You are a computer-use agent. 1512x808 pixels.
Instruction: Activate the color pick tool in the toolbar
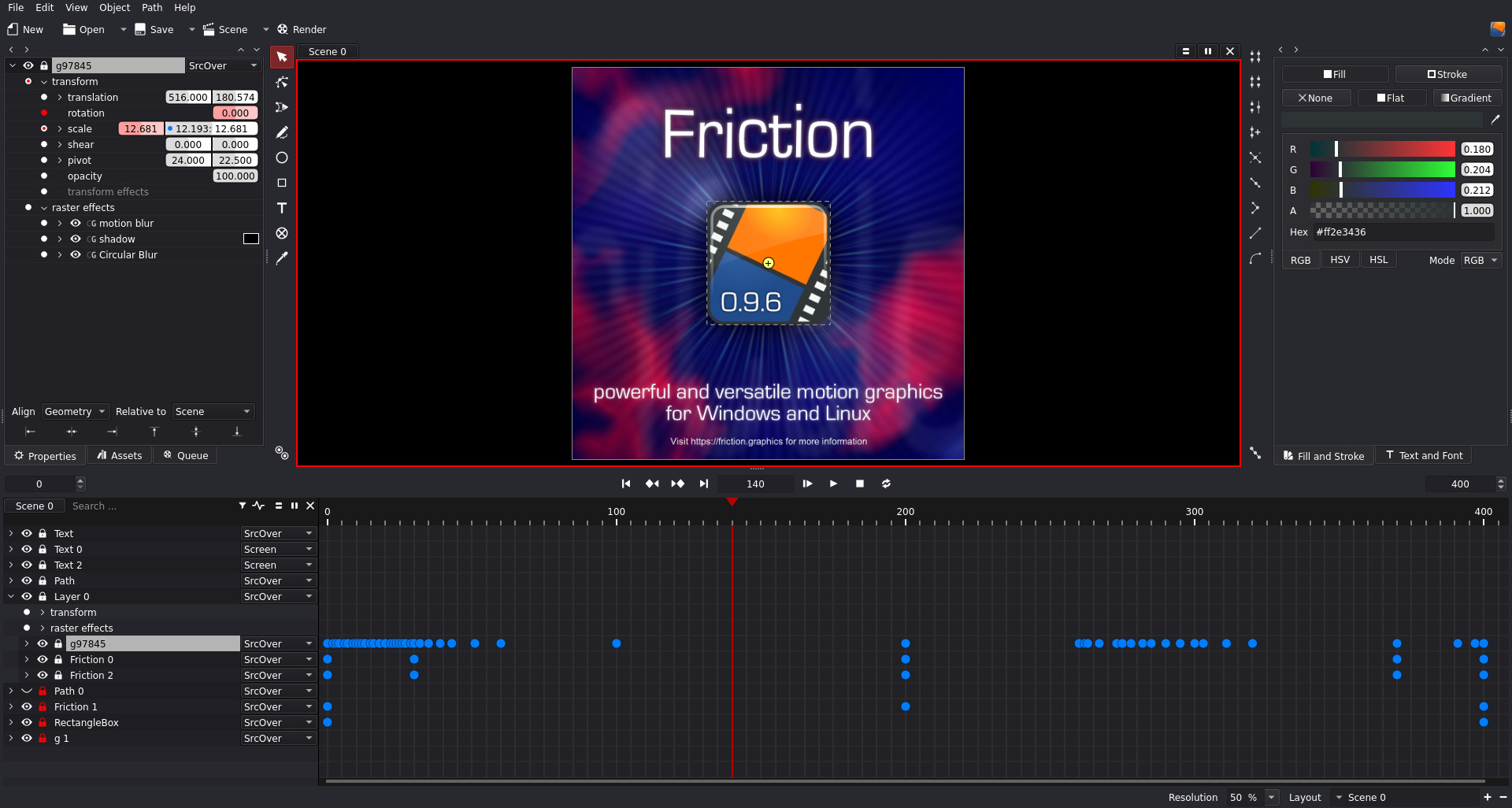[x=281, y=258]
